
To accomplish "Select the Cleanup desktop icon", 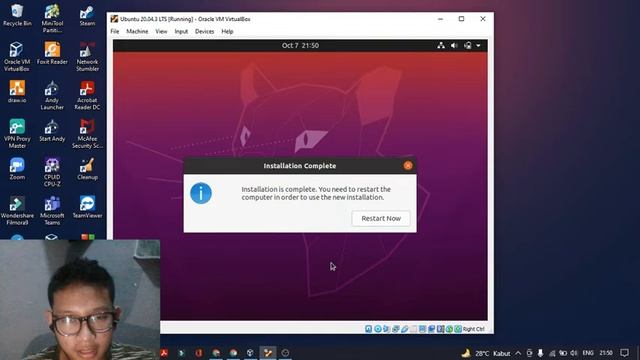I will (x=87, y=168).
